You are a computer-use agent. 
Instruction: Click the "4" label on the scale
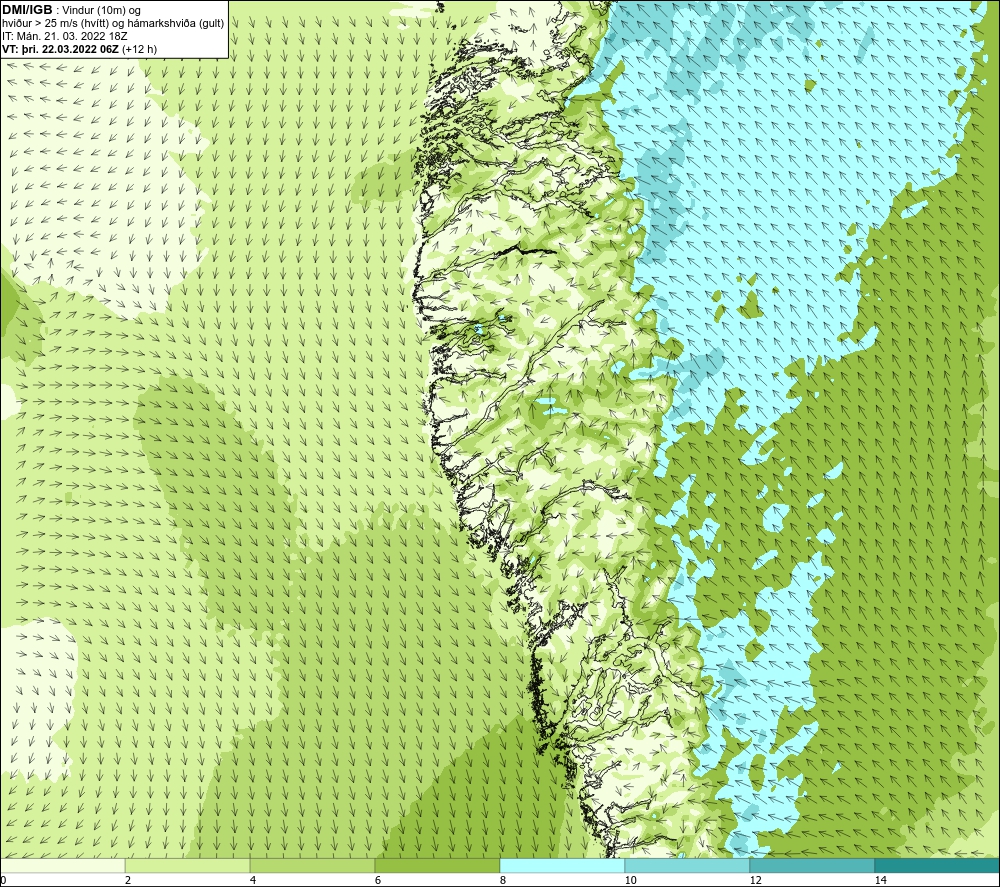[253, 880]
